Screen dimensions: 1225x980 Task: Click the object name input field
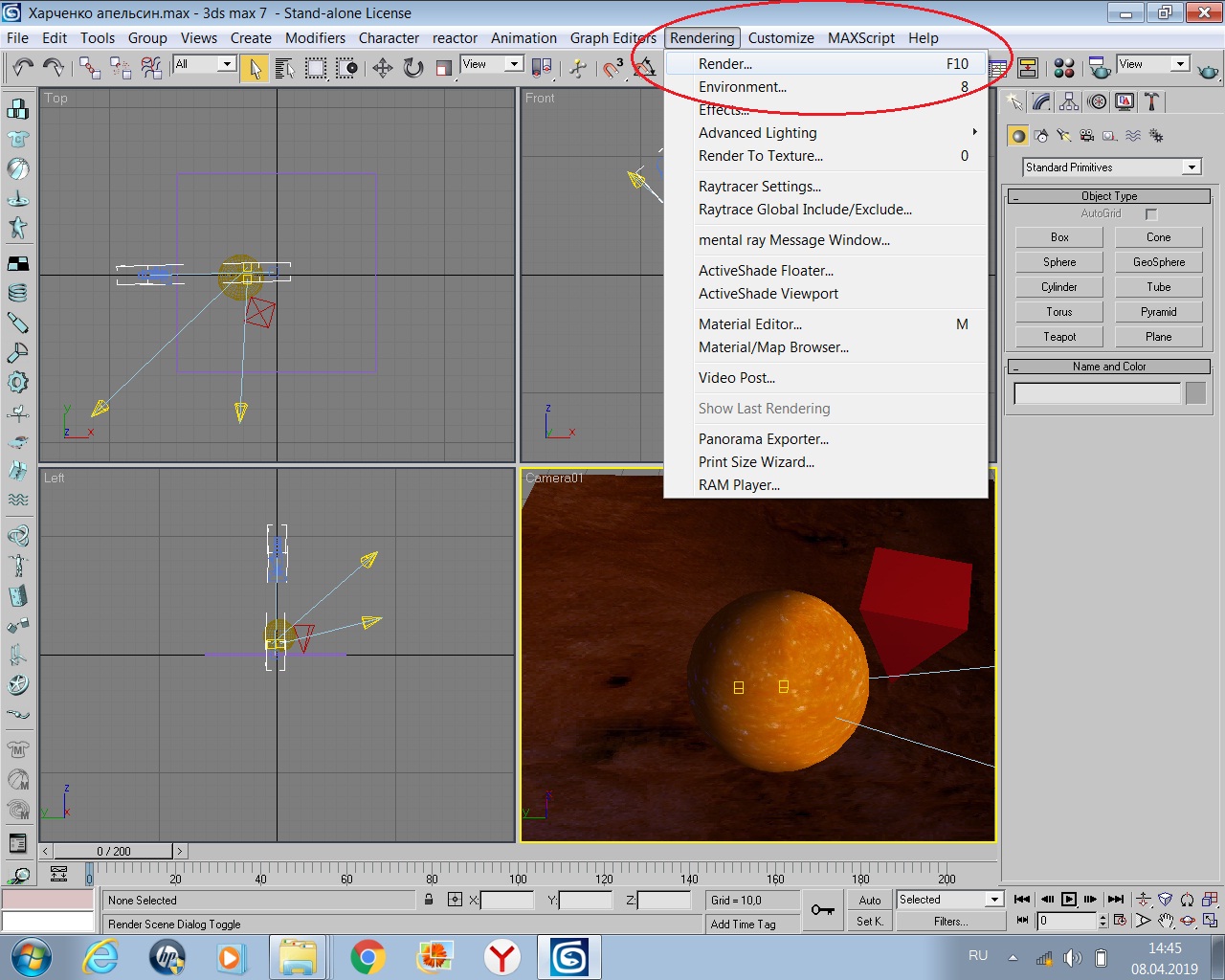click(x=1098, y=393)
